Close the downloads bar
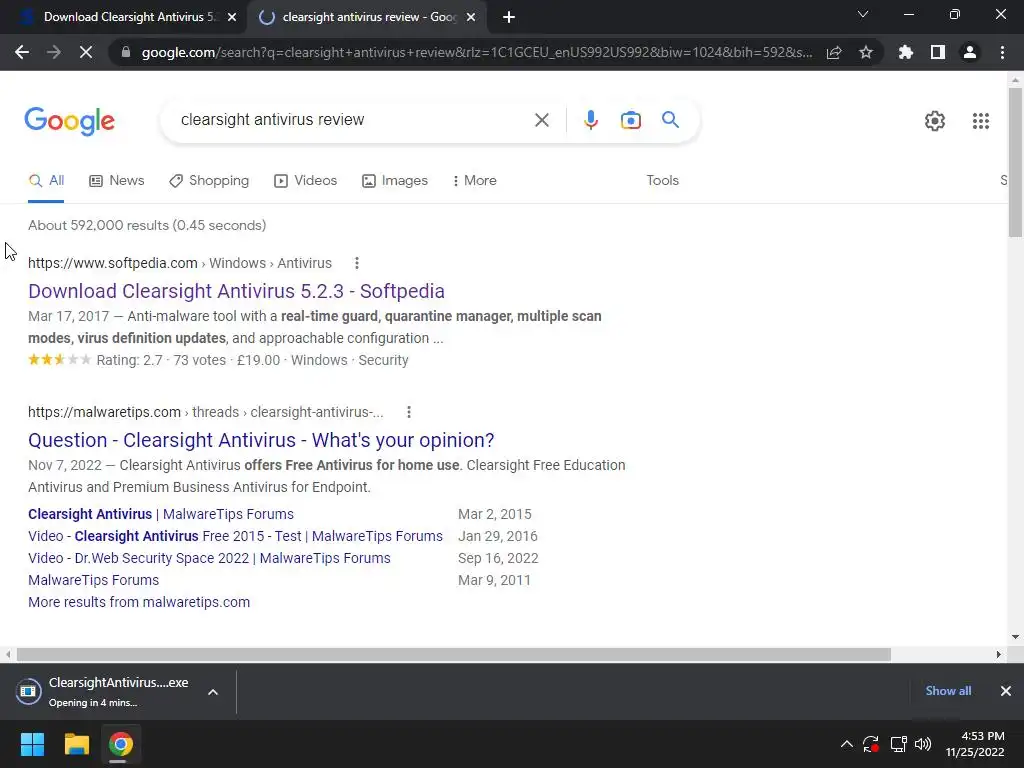Viewport: 1024px width, 768px height. [x=1006, y=691]
